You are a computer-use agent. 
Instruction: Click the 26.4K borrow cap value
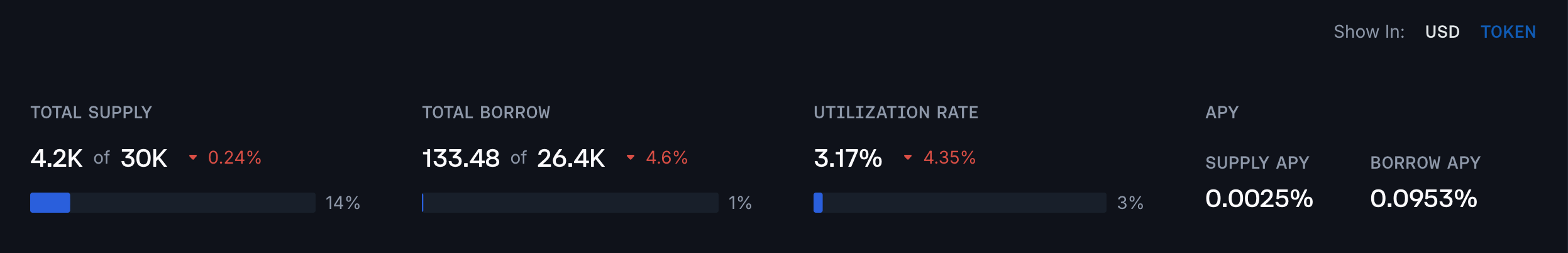(x=571, y=159)
